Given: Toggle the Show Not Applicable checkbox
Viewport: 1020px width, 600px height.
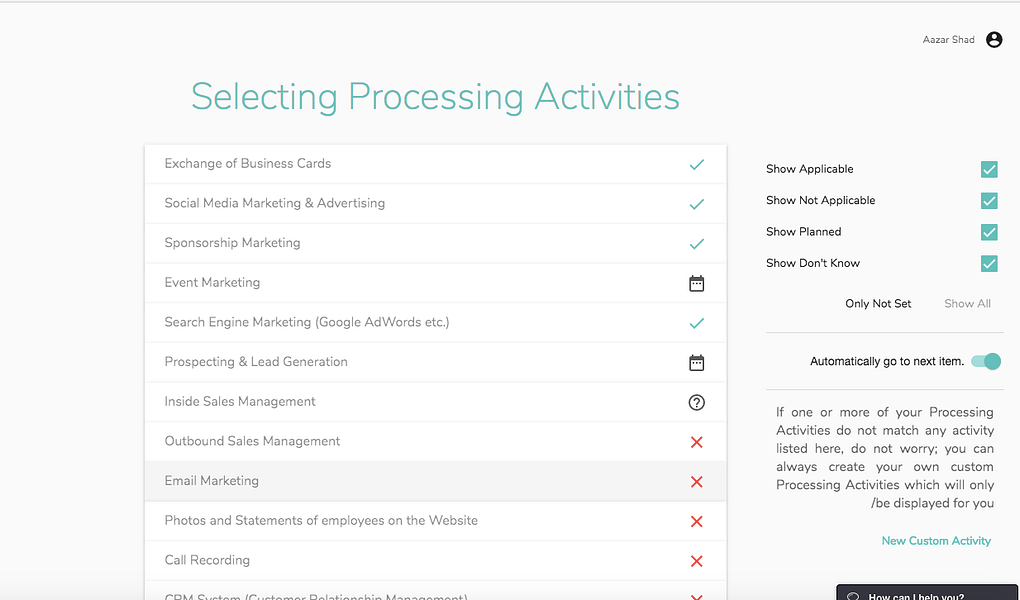Looking at the screenshot, I should point(989,201).
